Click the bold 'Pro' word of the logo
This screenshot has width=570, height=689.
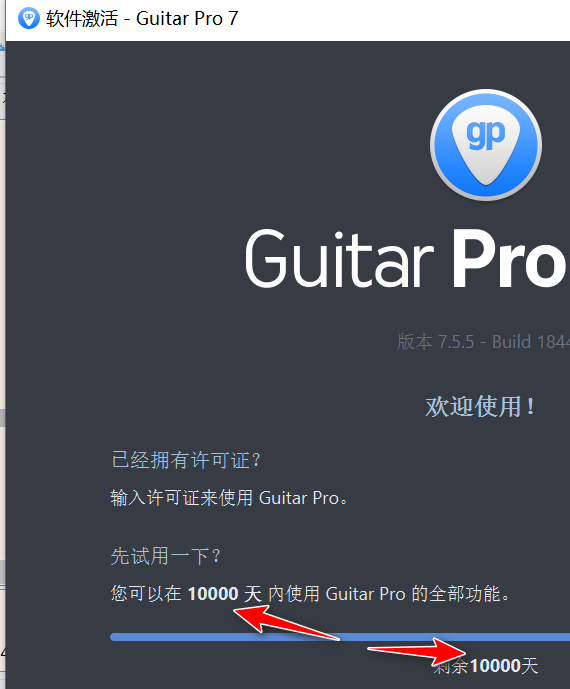[510, 259]
